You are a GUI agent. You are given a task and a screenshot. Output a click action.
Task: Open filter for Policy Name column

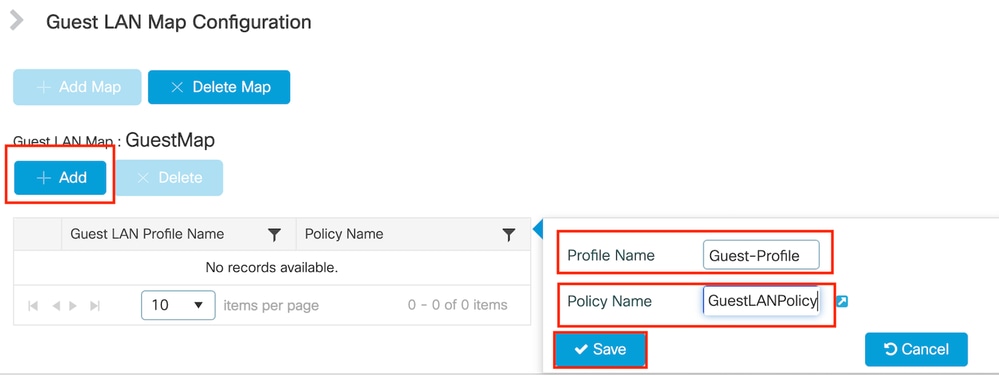coord(508,235)
